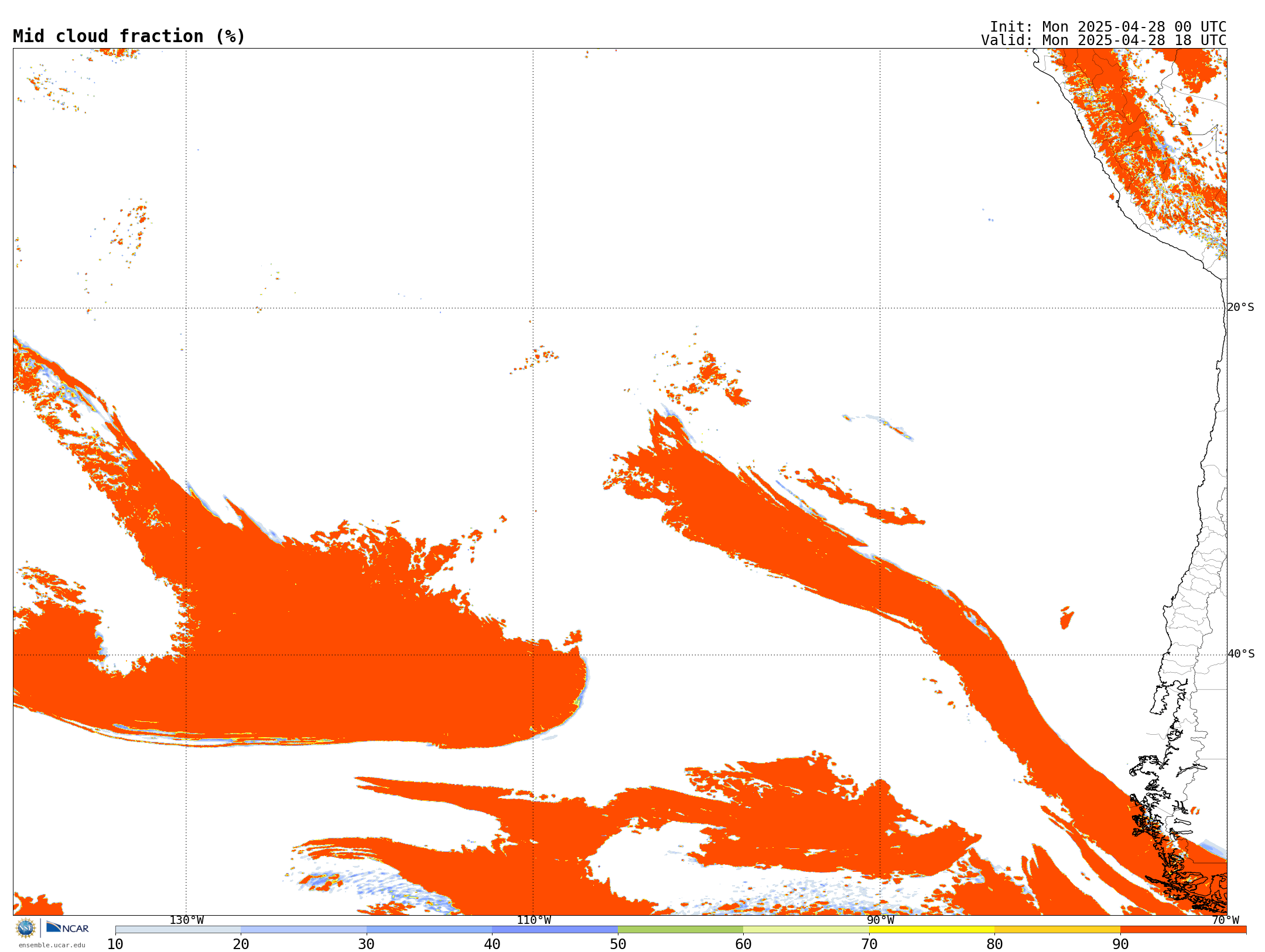Pick the 40-50 periwinkle colorbar swatch
Screen dimensions: 1265x952
click(x=555, y=930)
